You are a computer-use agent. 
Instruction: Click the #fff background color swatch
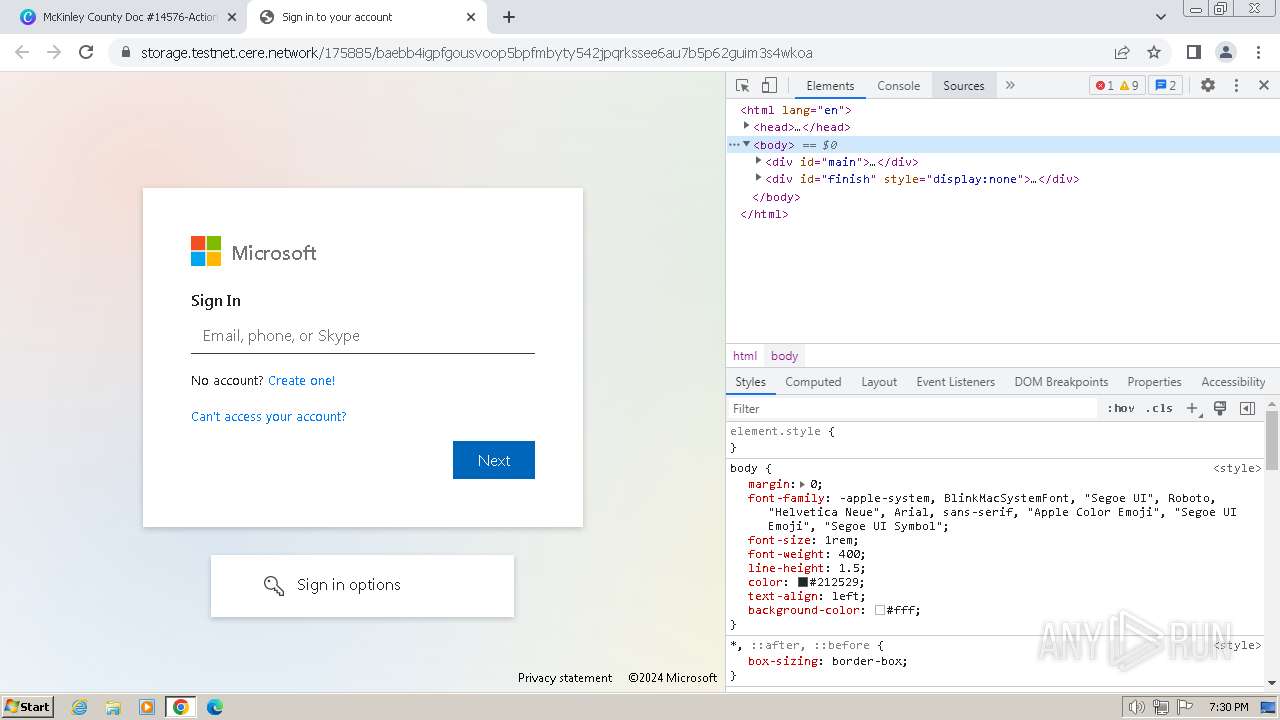[x=880, y=610]
